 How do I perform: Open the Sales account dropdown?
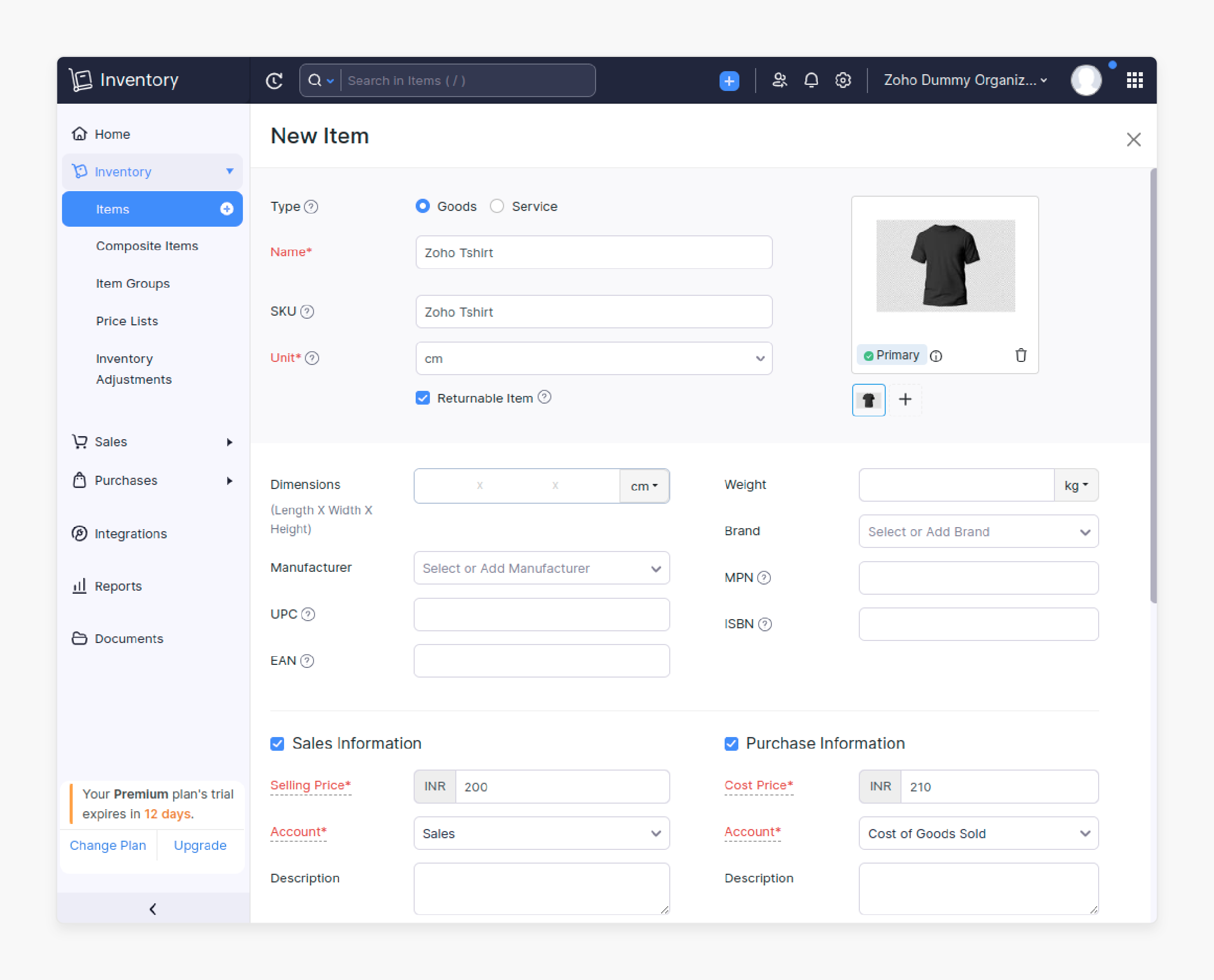[541, 834]
